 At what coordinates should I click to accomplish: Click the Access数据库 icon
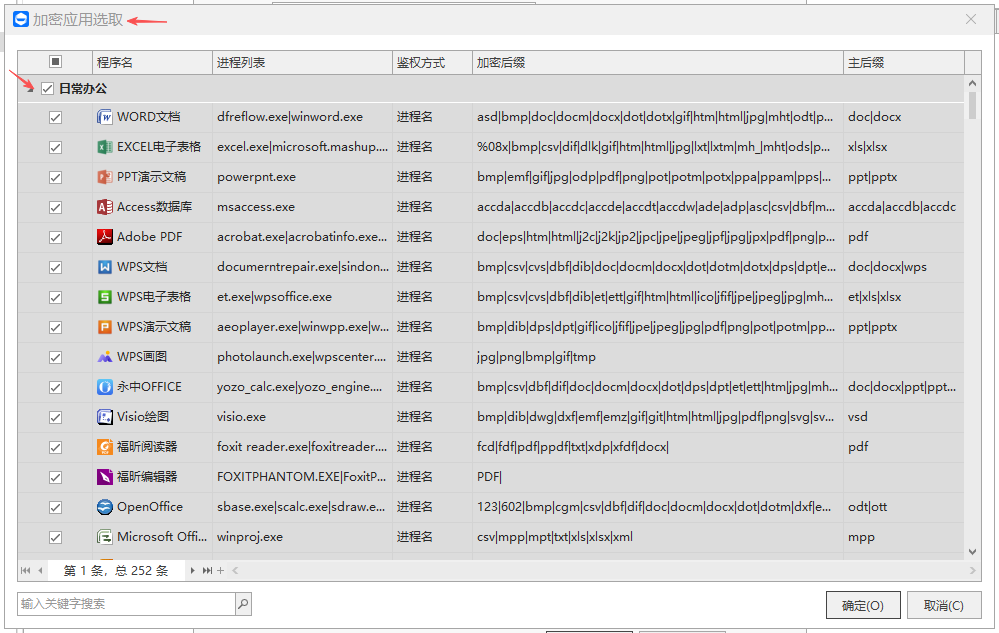[105, 207]
